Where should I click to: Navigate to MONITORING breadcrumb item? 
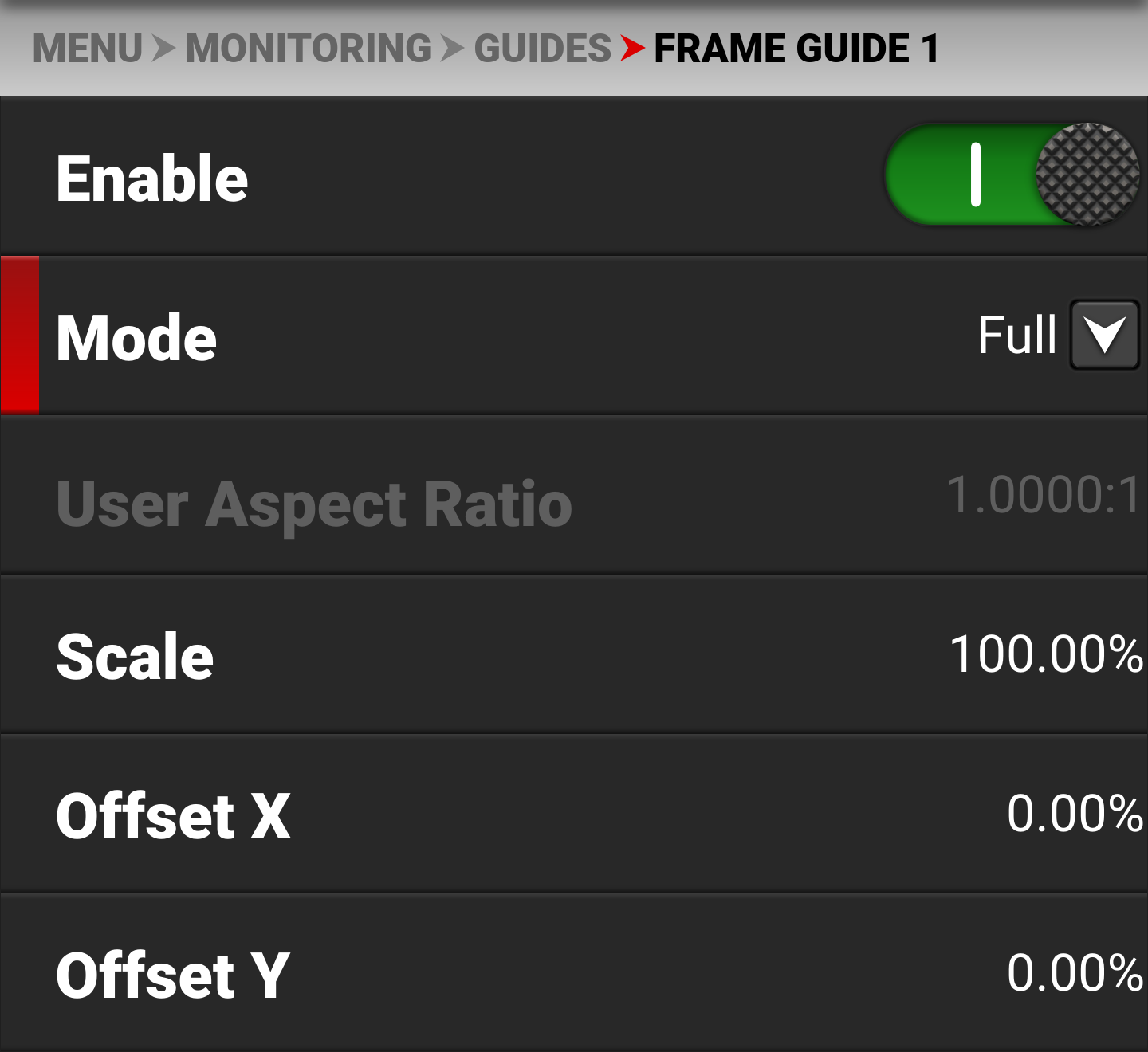pos(309,49)
